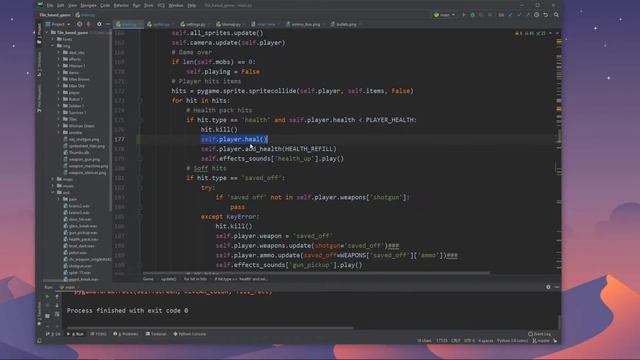
Task: Click the Undo arrow icon in top toolbar
Action: coord(546,15)
